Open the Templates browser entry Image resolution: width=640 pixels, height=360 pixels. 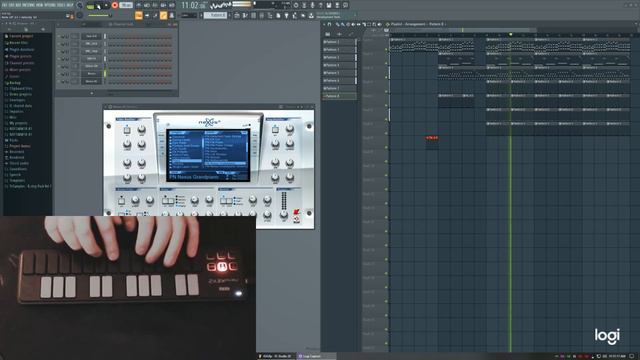click(x=17, y=180)
